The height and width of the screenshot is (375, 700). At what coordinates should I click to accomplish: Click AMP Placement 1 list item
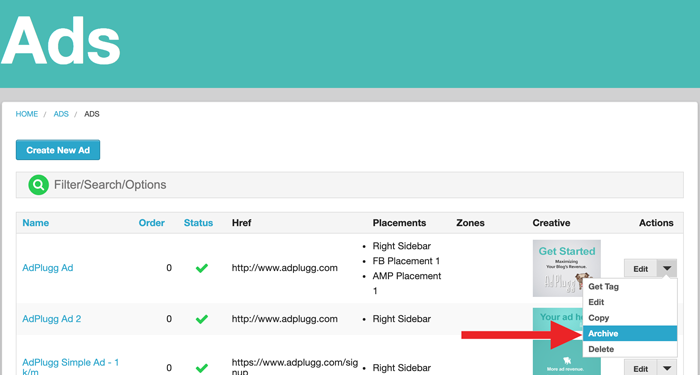pos(407,283)
